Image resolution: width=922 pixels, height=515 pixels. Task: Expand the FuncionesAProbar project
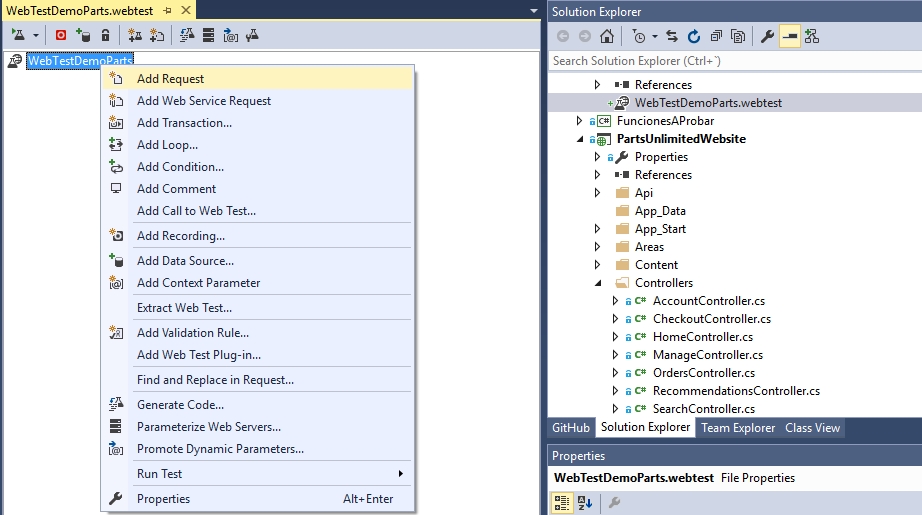tap(579, 121)
